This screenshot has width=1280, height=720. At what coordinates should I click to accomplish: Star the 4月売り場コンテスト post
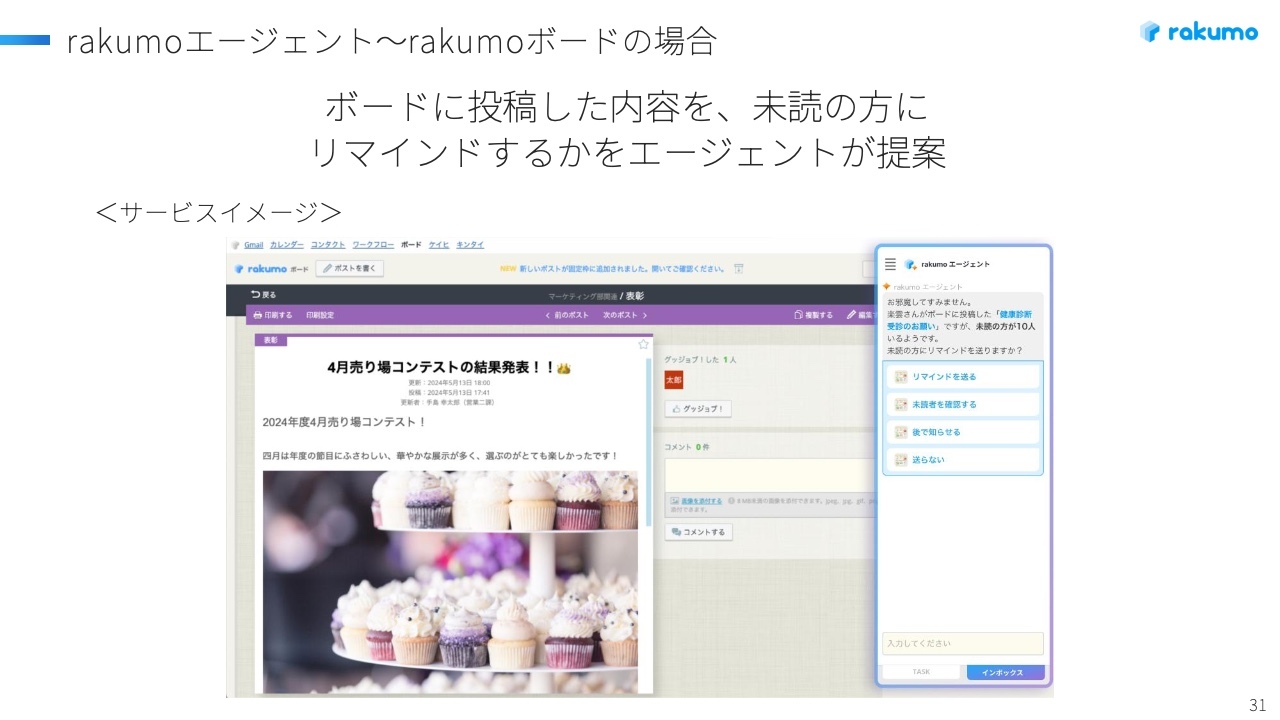[643, 344]
